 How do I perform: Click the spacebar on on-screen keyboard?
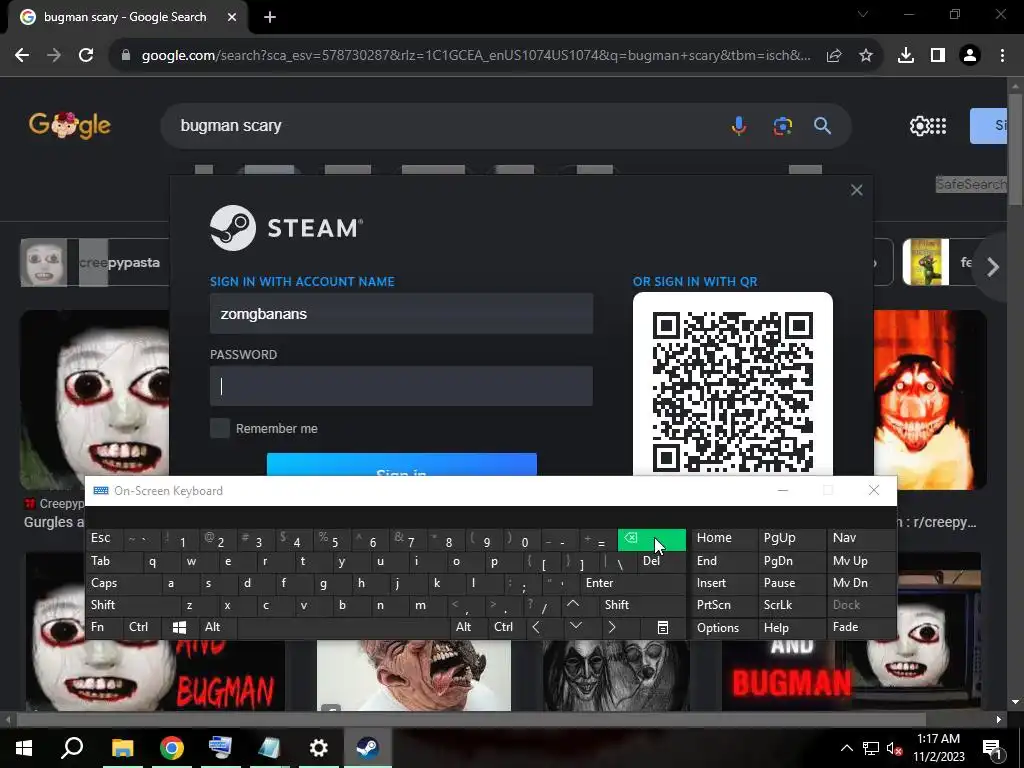[x=342, y=628]
